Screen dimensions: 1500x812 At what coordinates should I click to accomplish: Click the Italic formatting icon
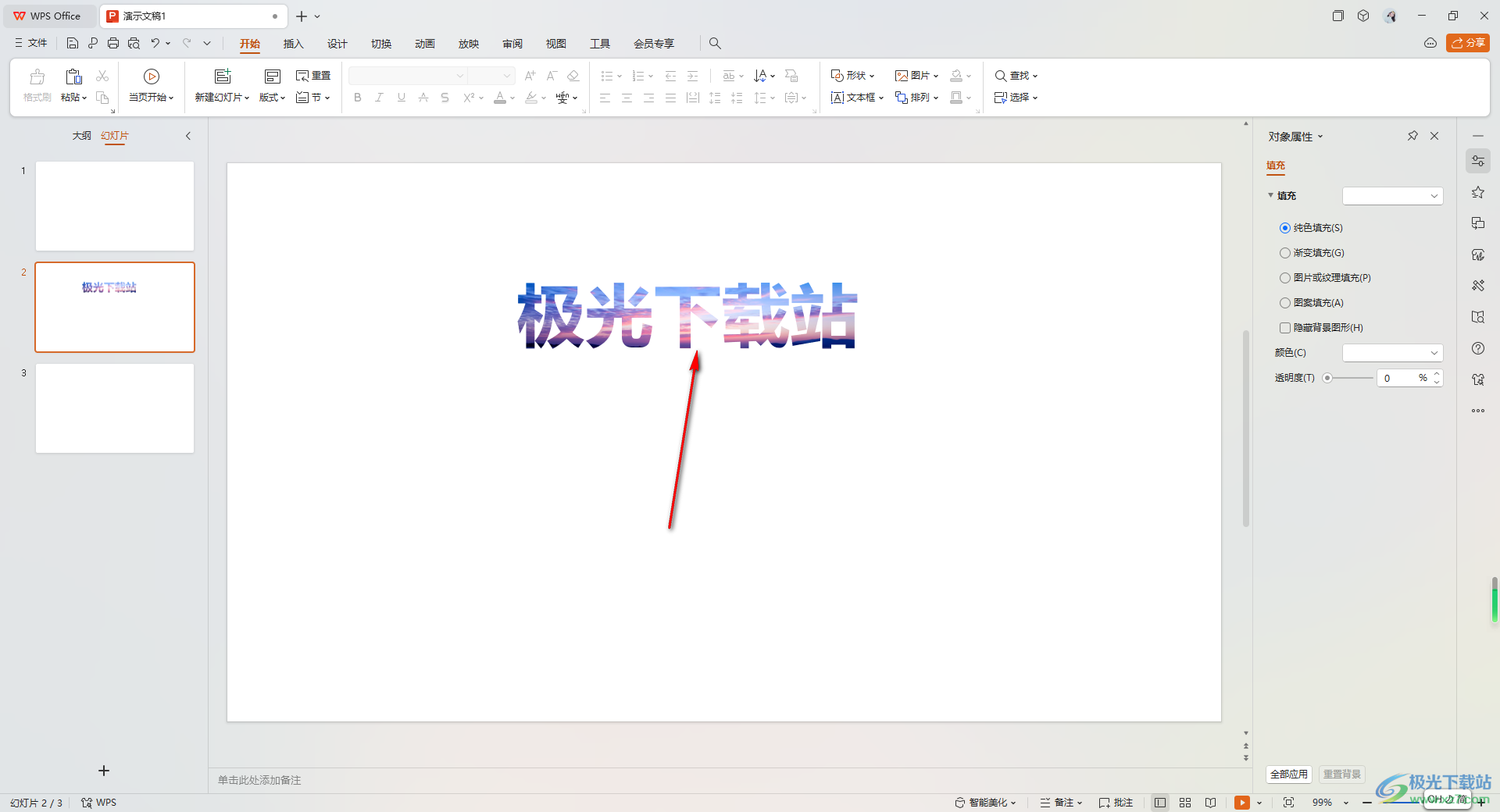pyautogui.click(x=379, y=98)
